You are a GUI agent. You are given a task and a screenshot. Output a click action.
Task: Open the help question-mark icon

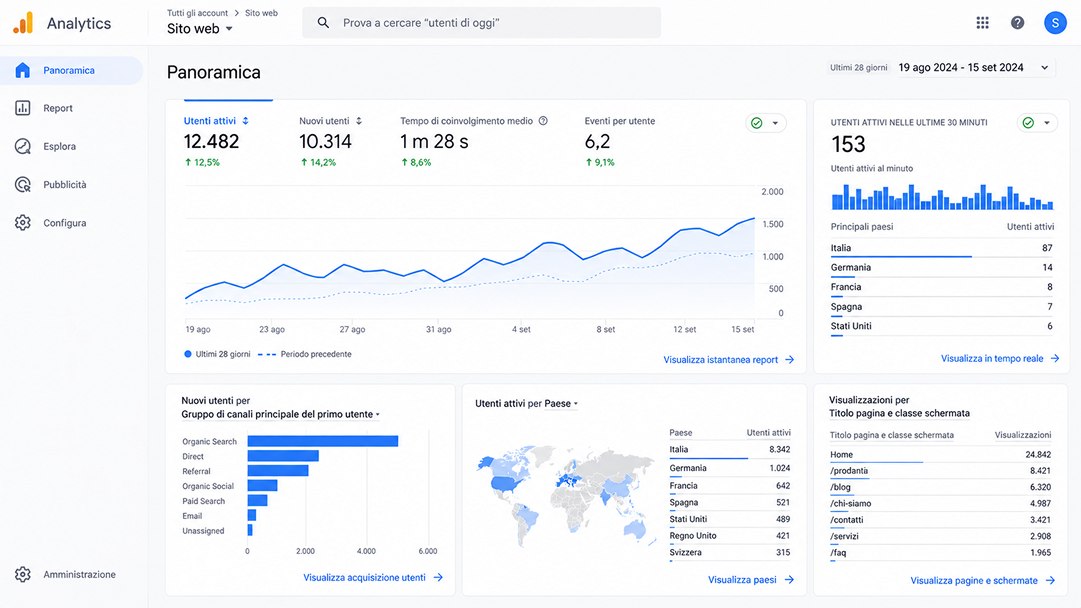1017,23
